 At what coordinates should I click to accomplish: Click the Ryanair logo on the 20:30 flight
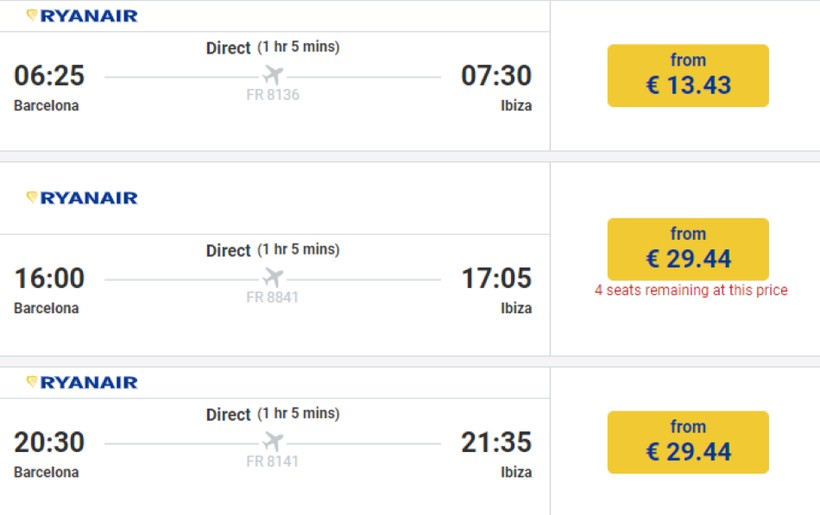coord(82,382)
